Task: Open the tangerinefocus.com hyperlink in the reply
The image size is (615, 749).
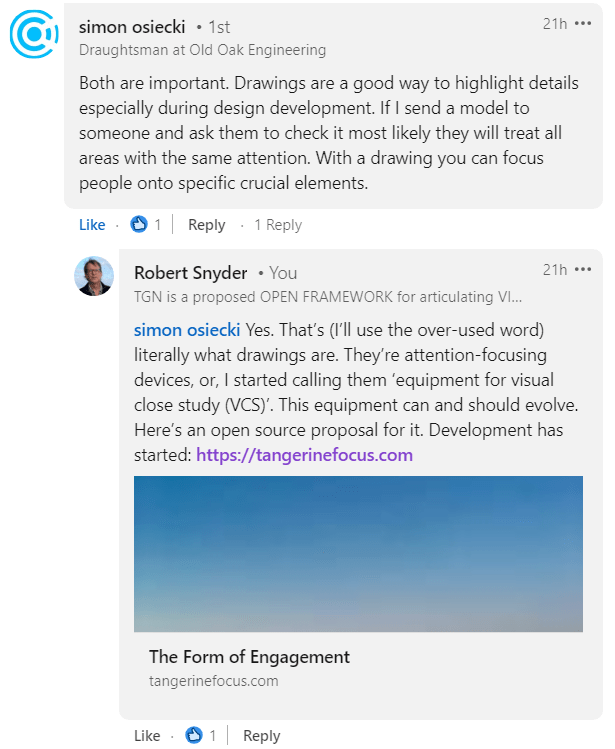Action: point(304,455)
